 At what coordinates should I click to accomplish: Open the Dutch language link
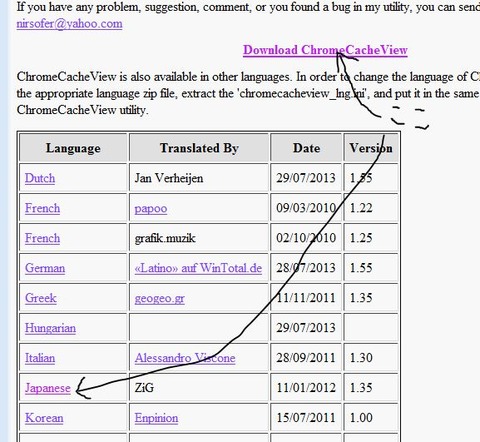pyautogui.click(x=40, y=178)
